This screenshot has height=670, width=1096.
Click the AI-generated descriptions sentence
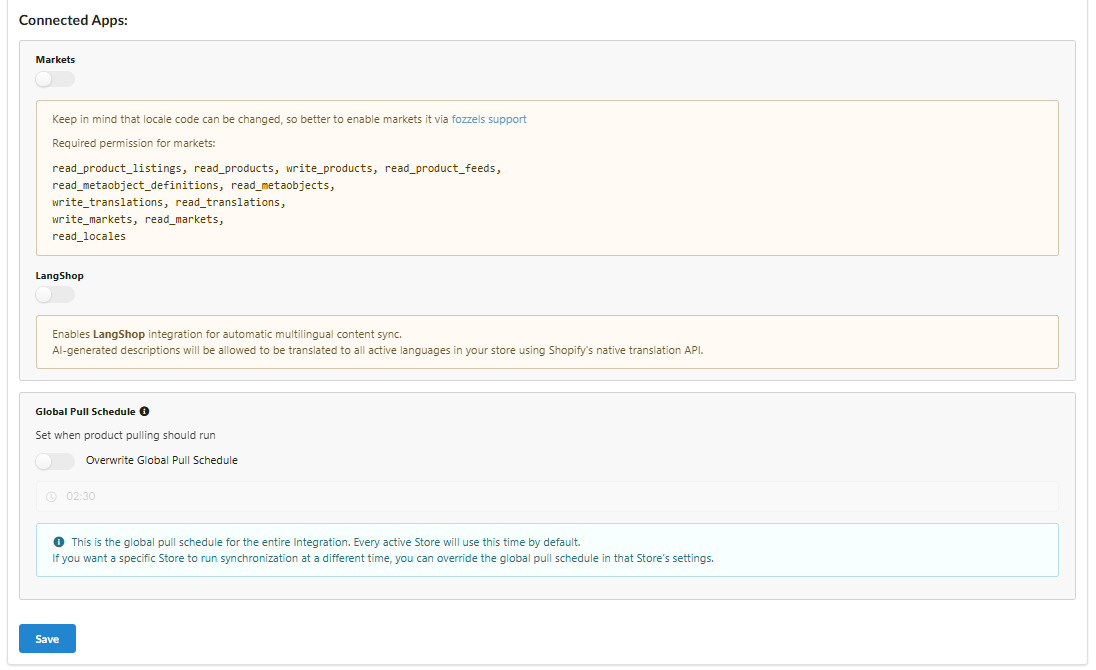[x=378, y=350]
